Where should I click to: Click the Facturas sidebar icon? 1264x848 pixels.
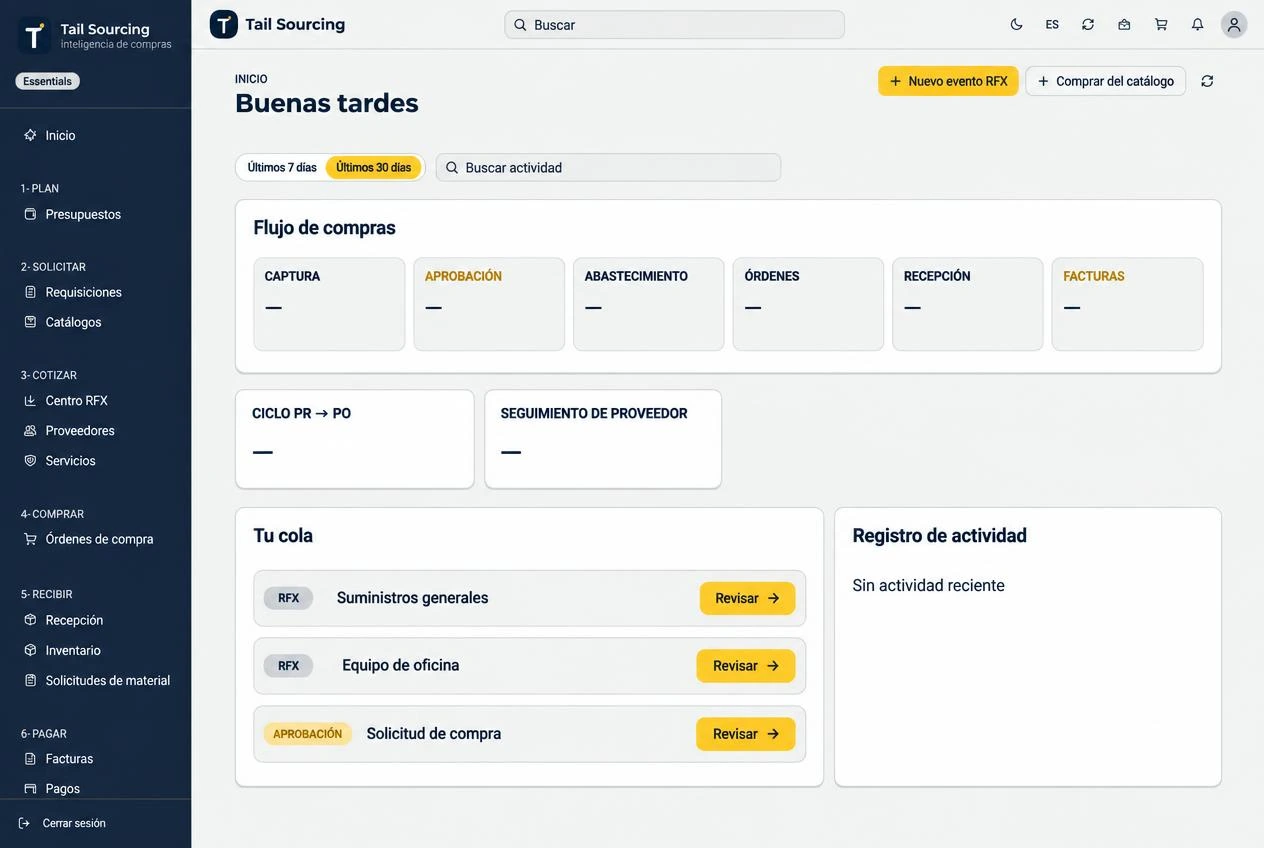click(x=30, y=759)
